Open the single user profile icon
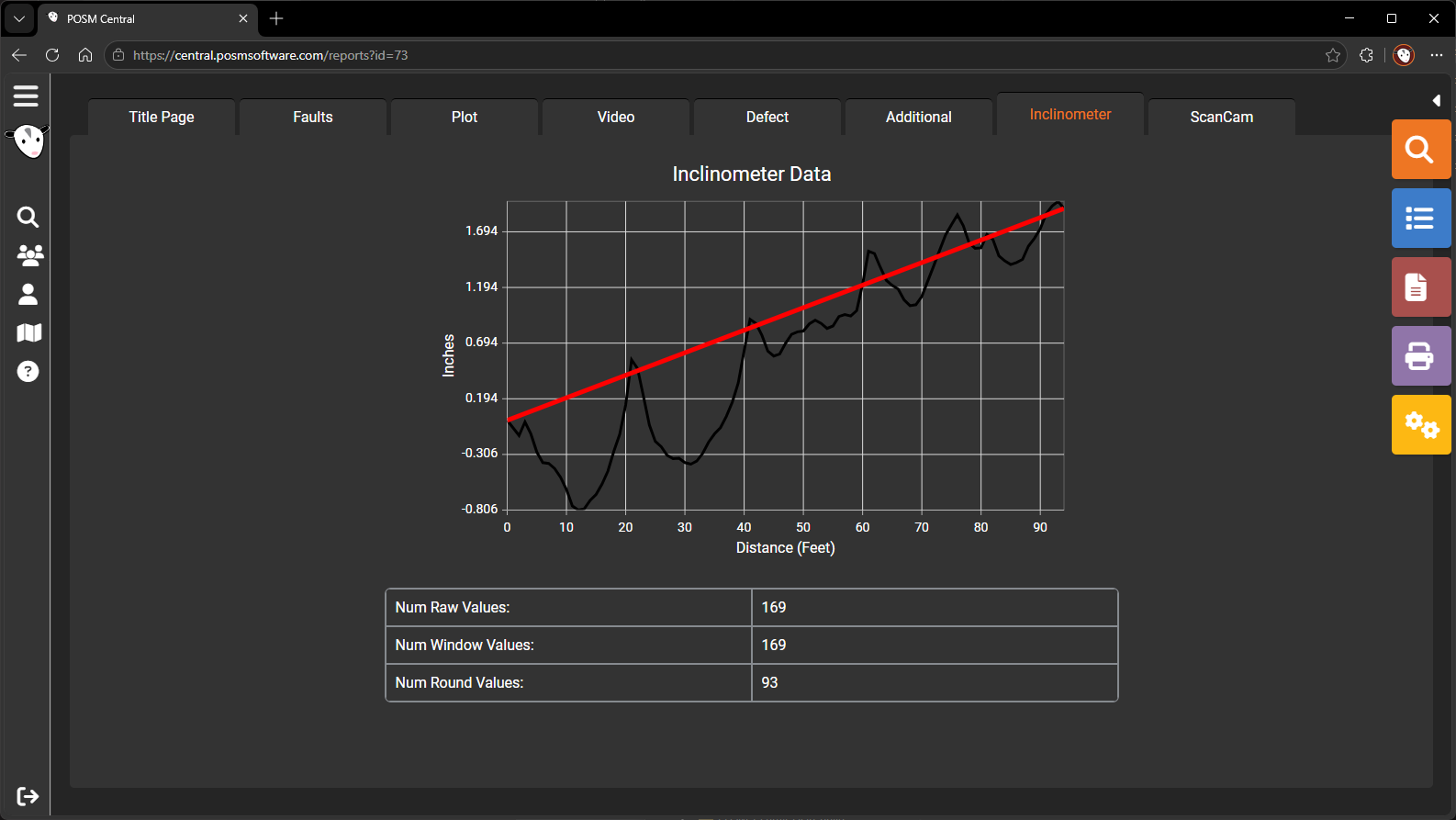This screenshot has width=1456, height=820. click(28, 294)
